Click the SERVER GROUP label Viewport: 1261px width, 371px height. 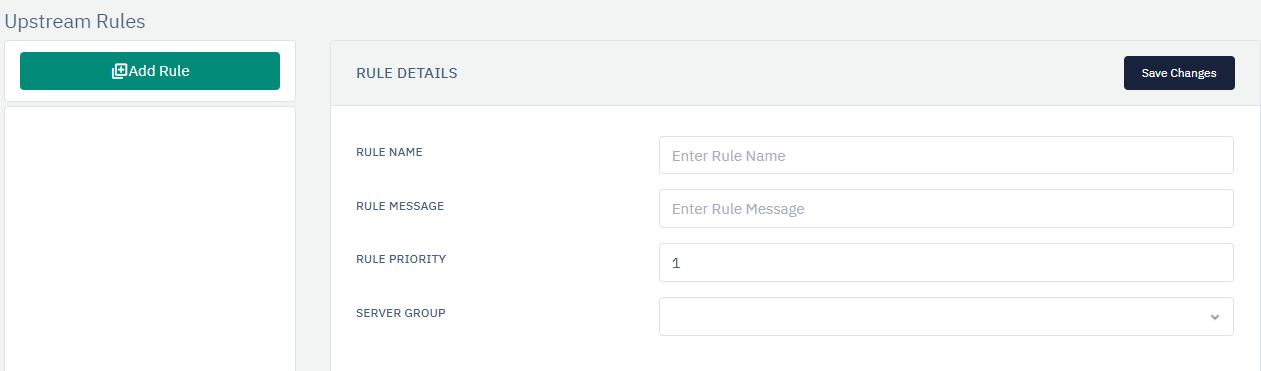tap(401, 313)
